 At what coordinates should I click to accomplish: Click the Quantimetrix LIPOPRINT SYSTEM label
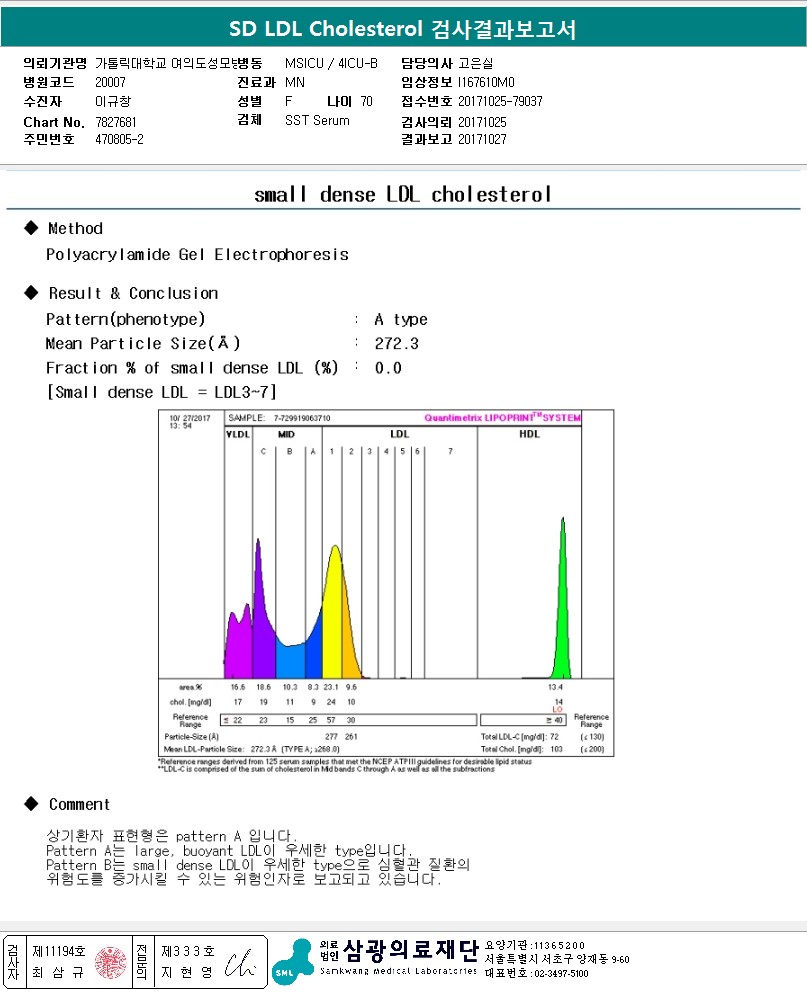[502, 418]
